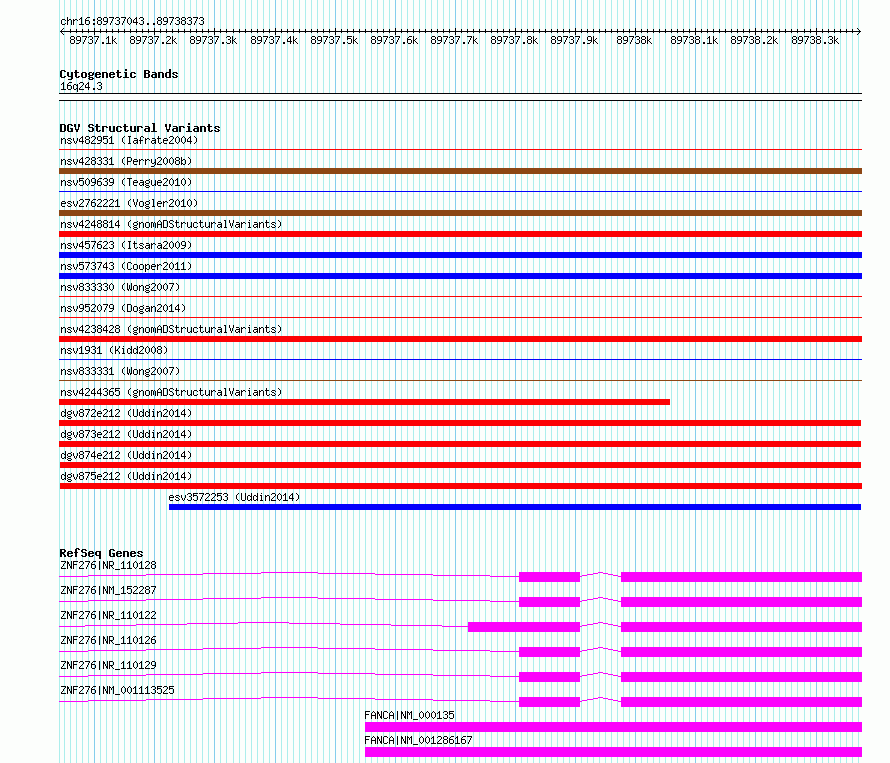This screenshot has width=890, height=763.
Task: Select dgv874e212 (Uddin2014) label
Action: 126,455
